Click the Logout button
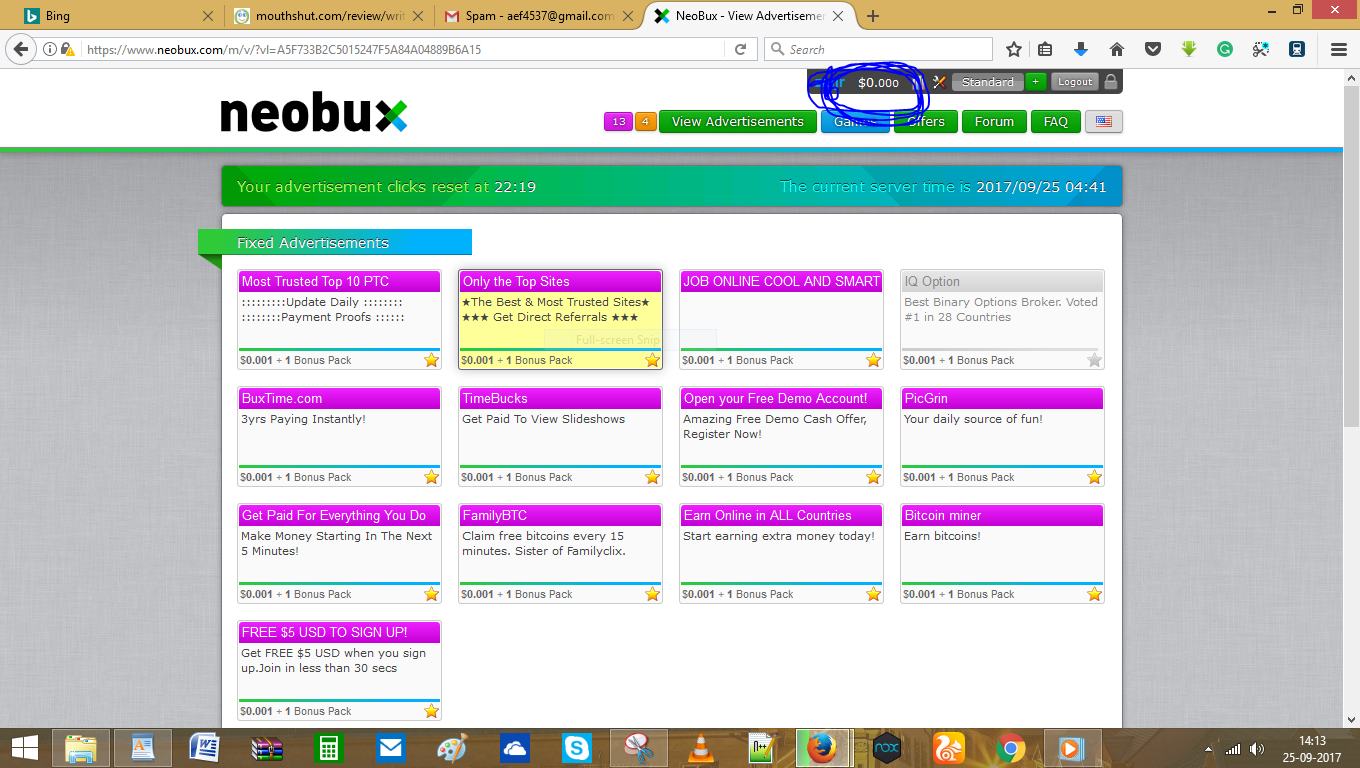The image size is (1360, 768). pyautogui.click(x=1075, y=82)
